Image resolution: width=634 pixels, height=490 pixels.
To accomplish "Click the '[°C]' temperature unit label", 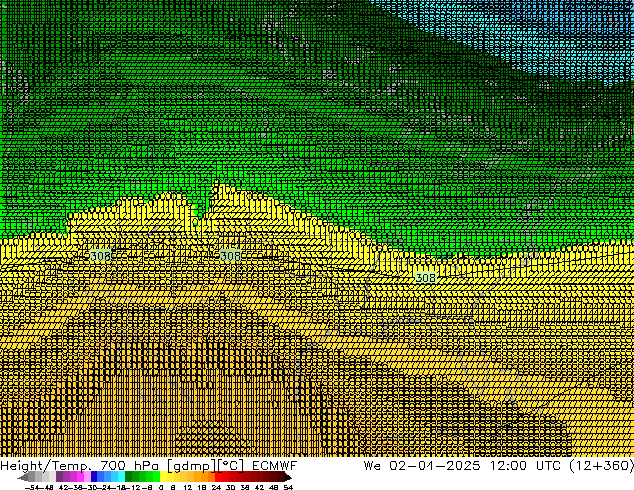I will [x=231, y=466].
